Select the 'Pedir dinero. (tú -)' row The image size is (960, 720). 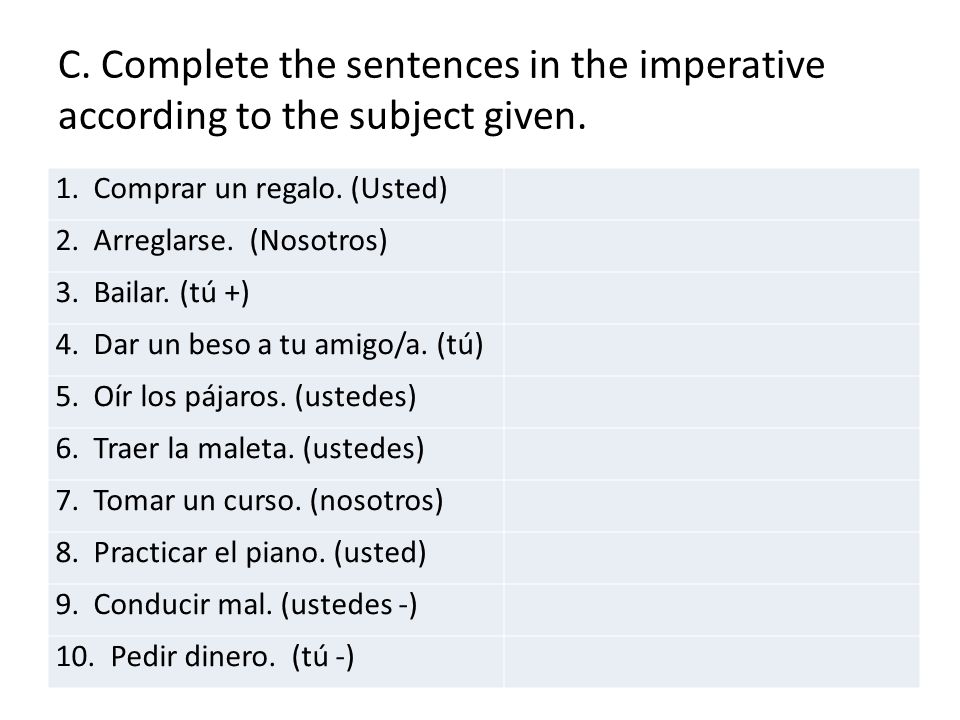(484, 662)
